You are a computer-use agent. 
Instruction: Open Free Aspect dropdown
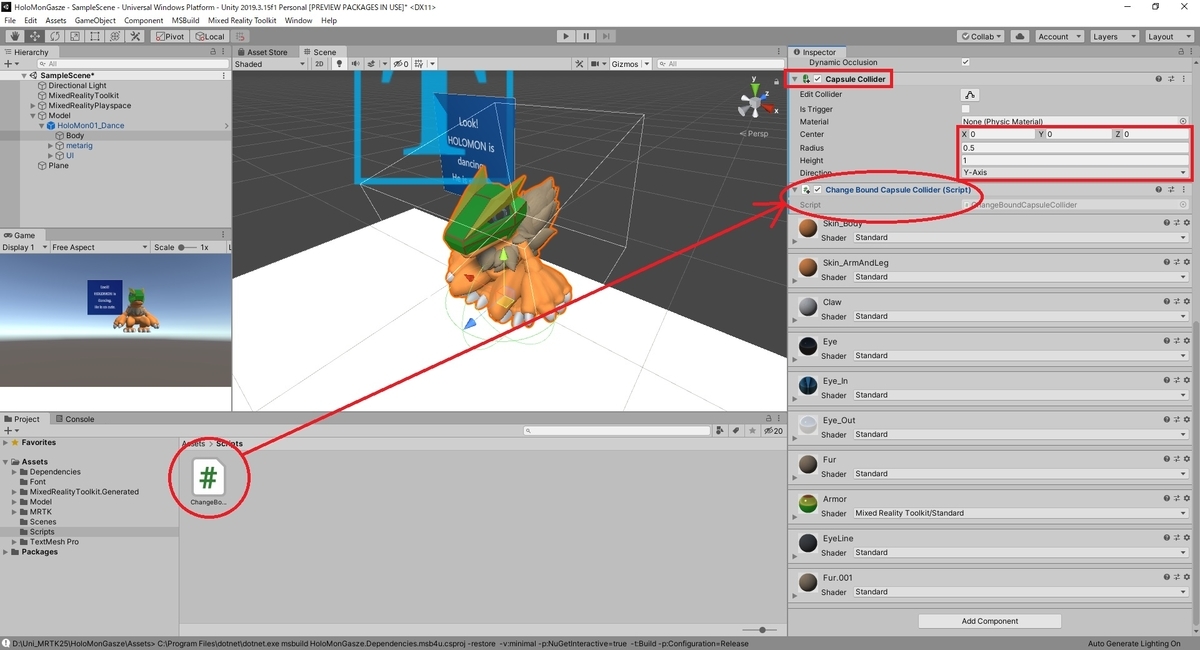[x=98, y=247]
